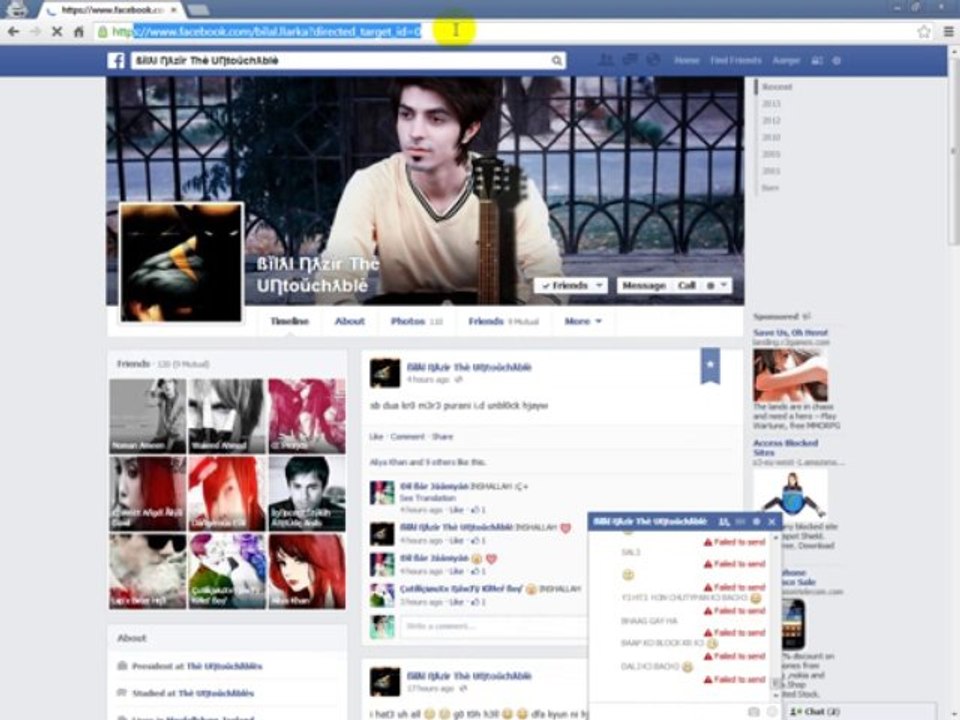Open the profile picture thumbnail
This screenshot has width=960, height=720.
tap(181, 263)
